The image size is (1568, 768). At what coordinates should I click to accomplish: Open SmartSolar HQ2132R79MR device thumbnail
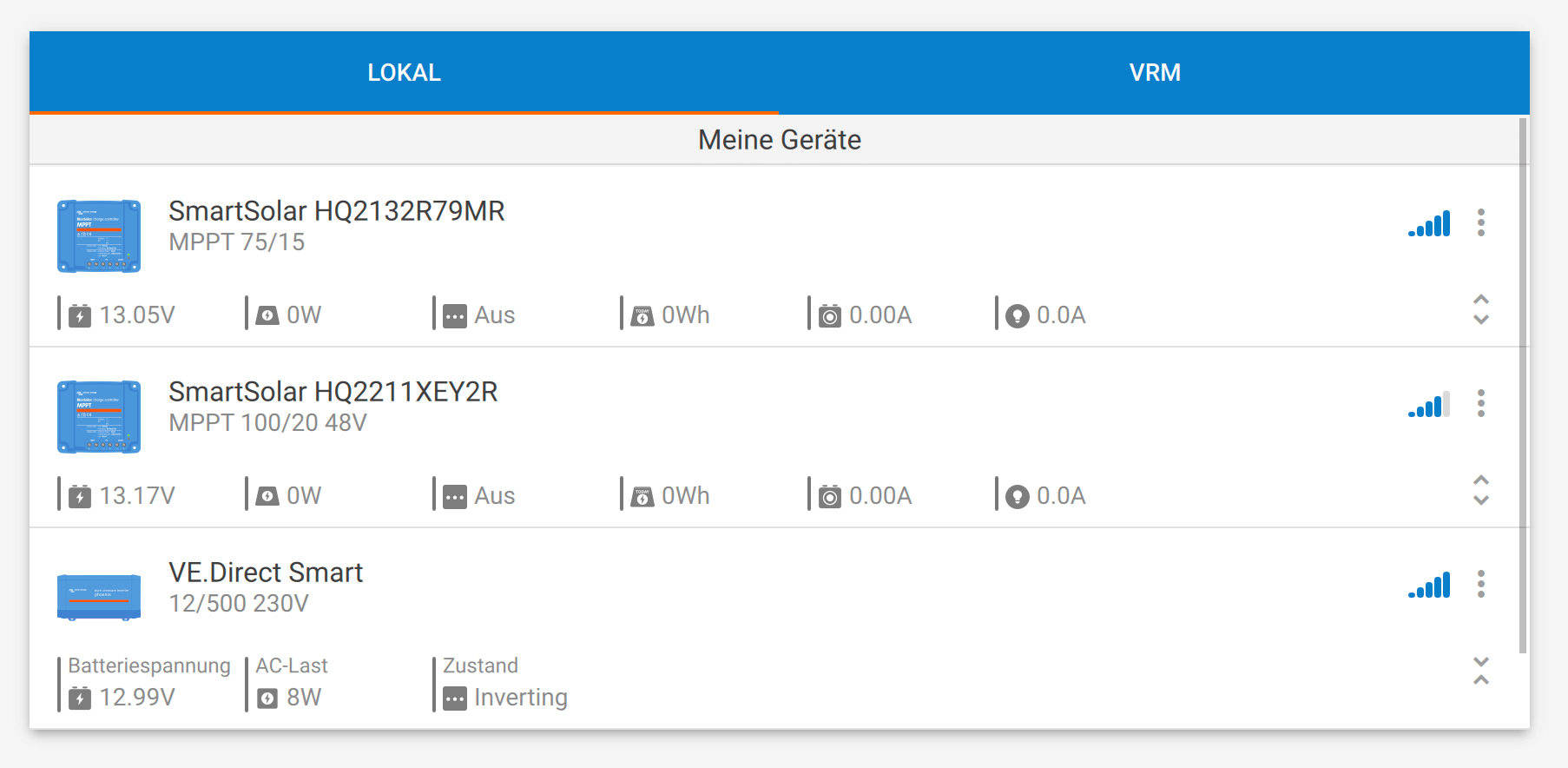click(99, 235)
